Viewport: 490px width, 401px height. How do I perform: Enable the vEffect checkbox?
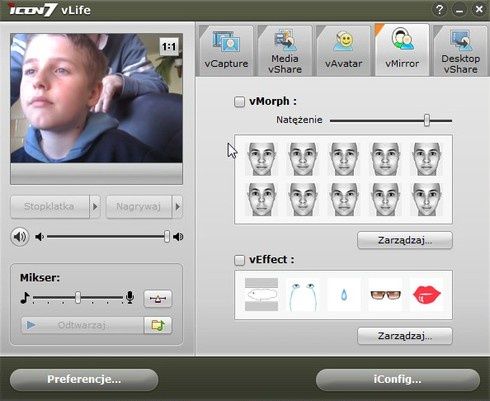pyautogui.click(x=239, y=260)
